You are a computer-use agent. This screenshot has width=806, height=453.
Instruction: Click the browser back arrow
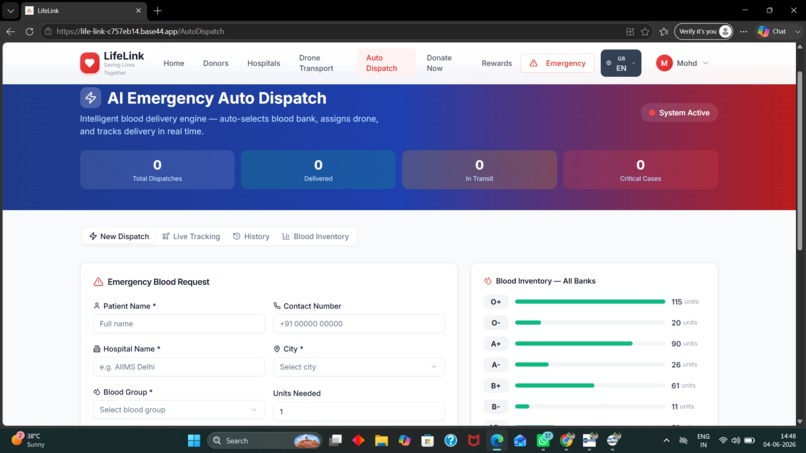[11, 31]
